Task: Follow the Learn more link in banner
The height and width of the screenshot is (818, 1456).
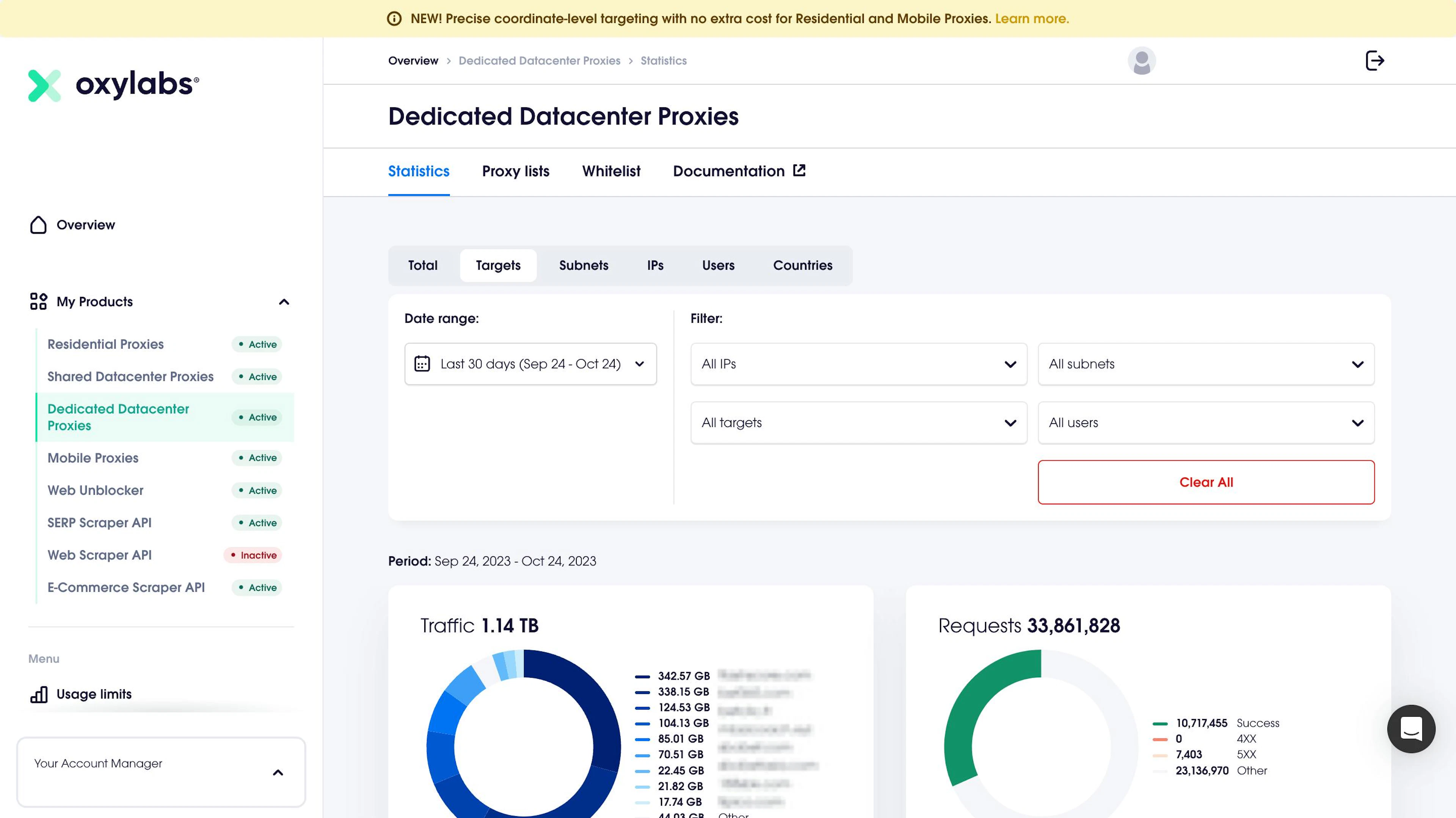Action: (x=1031, y=19)
